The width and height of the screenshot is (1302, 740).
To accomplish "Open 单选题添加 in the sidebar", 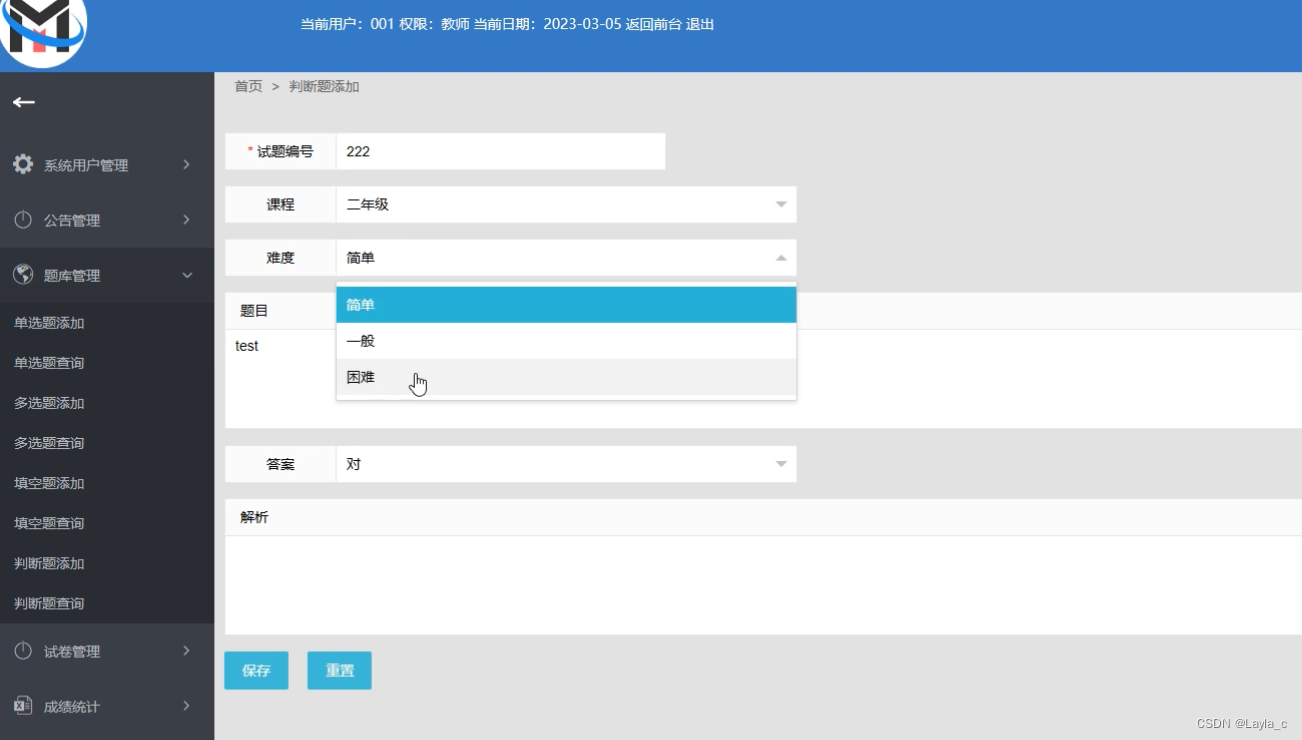I will pyautogui.click(x=49, y=323).
